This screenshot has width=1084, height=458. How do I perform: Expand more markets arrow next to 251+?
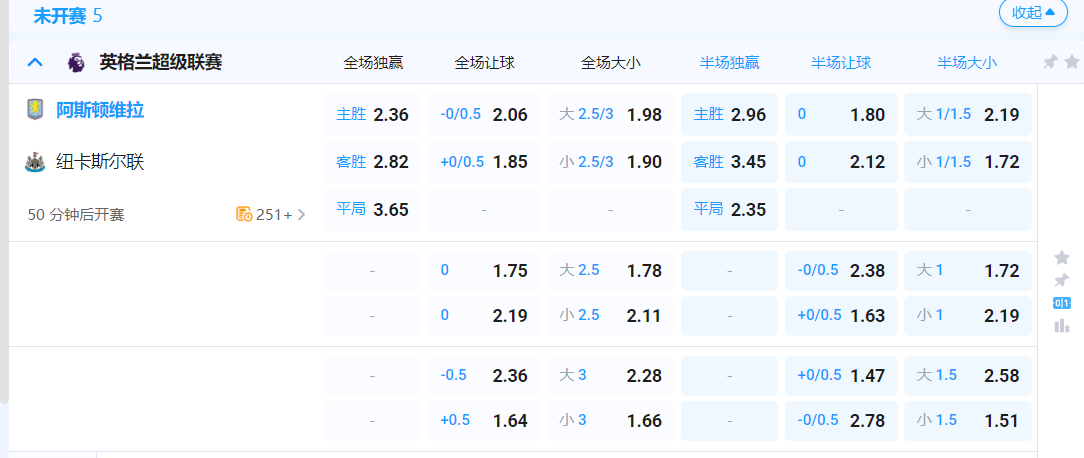click(x=302, y=214)
